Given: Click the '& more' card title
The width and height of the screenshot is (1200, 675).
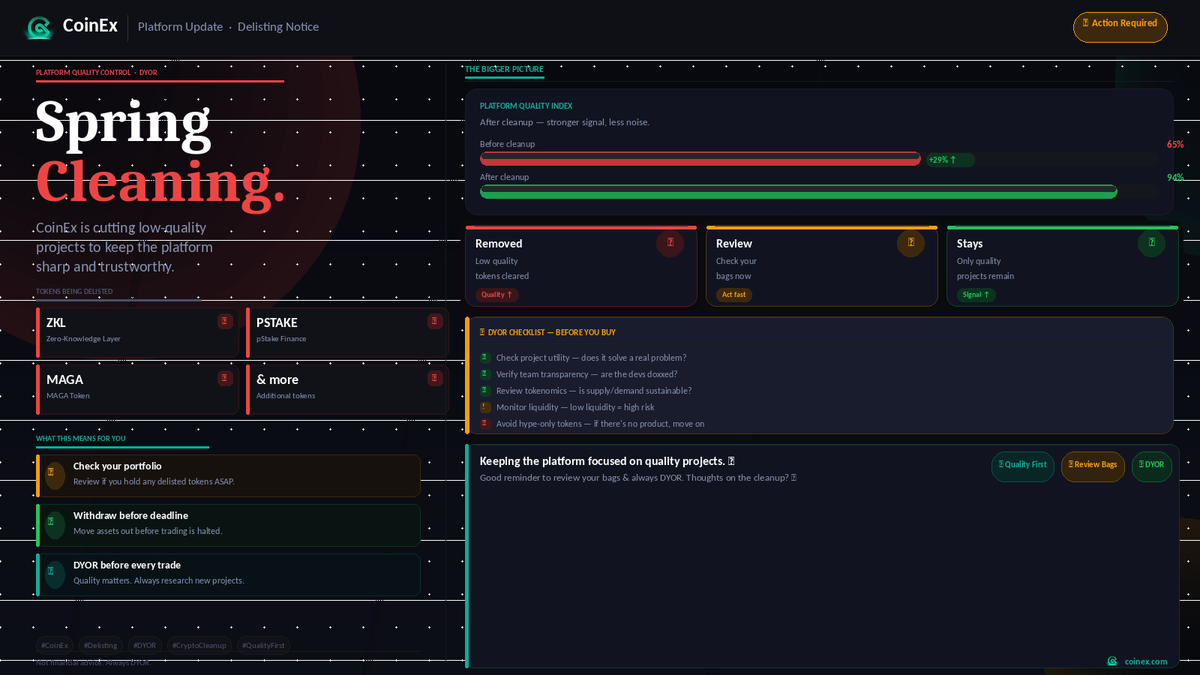Looking at the screenshot, I should 277,380.
